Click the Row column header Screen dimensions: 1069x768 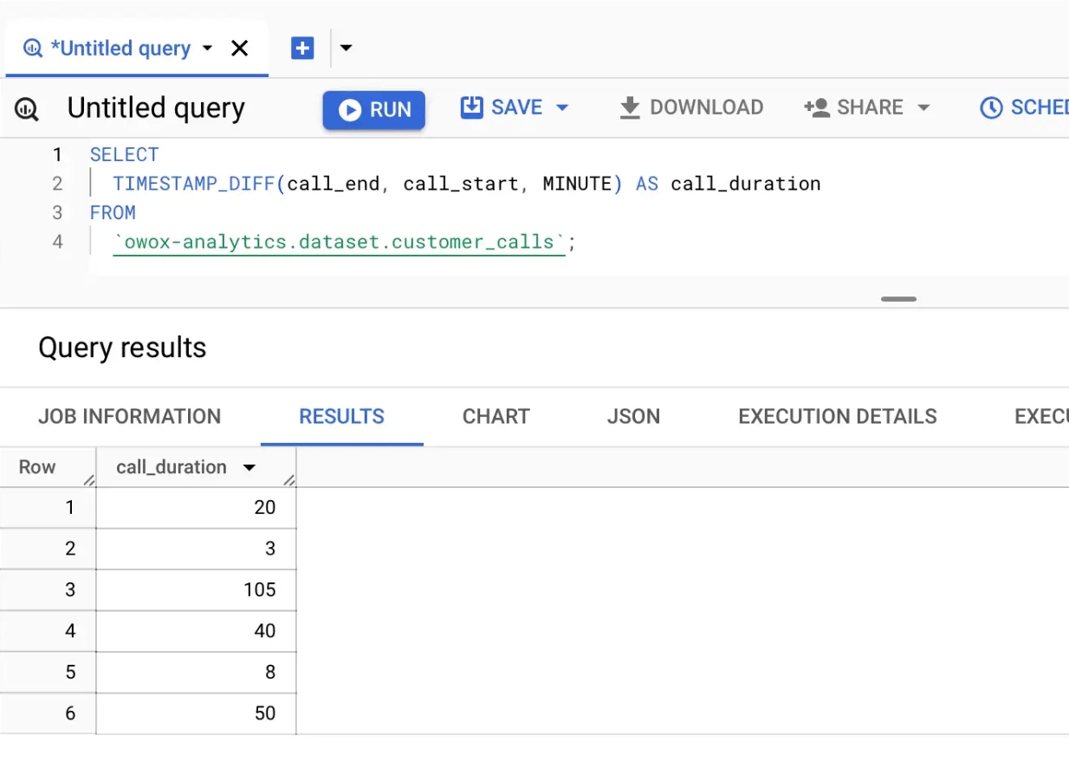37,467
